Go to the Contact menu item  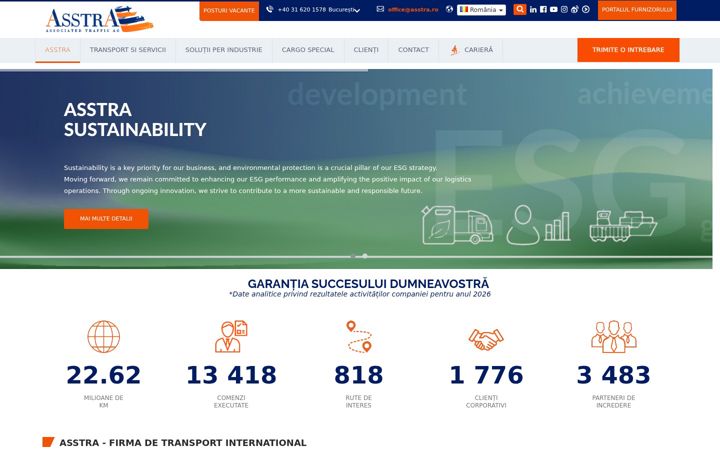coord(413,50)
